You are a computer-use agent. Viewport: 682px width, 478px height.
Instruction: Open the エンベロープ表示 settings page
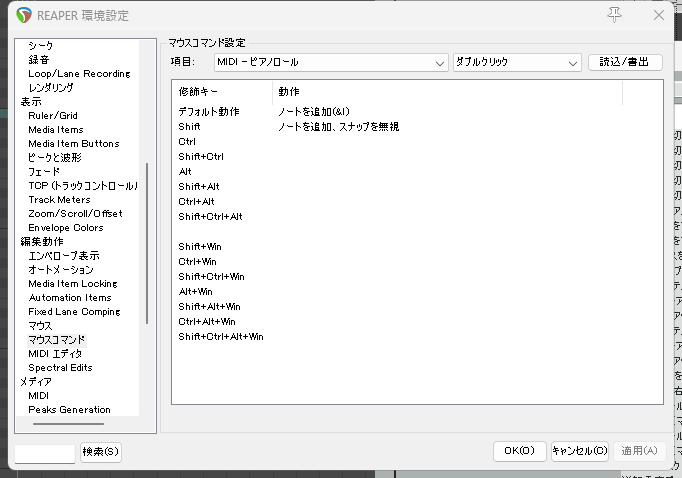[64, 256]
